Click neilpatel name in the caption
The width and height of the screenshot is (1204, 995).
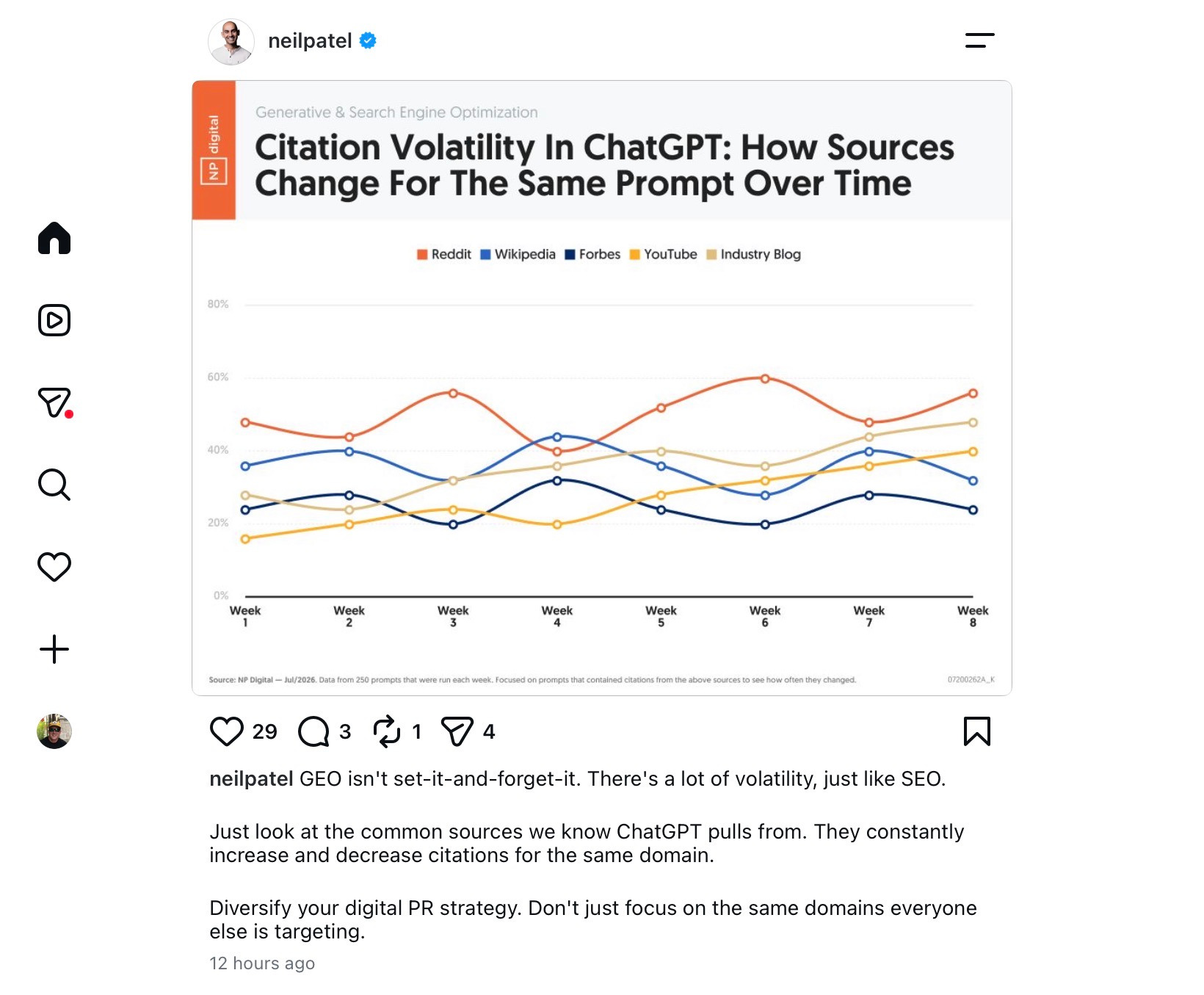[x=251, y=778]
